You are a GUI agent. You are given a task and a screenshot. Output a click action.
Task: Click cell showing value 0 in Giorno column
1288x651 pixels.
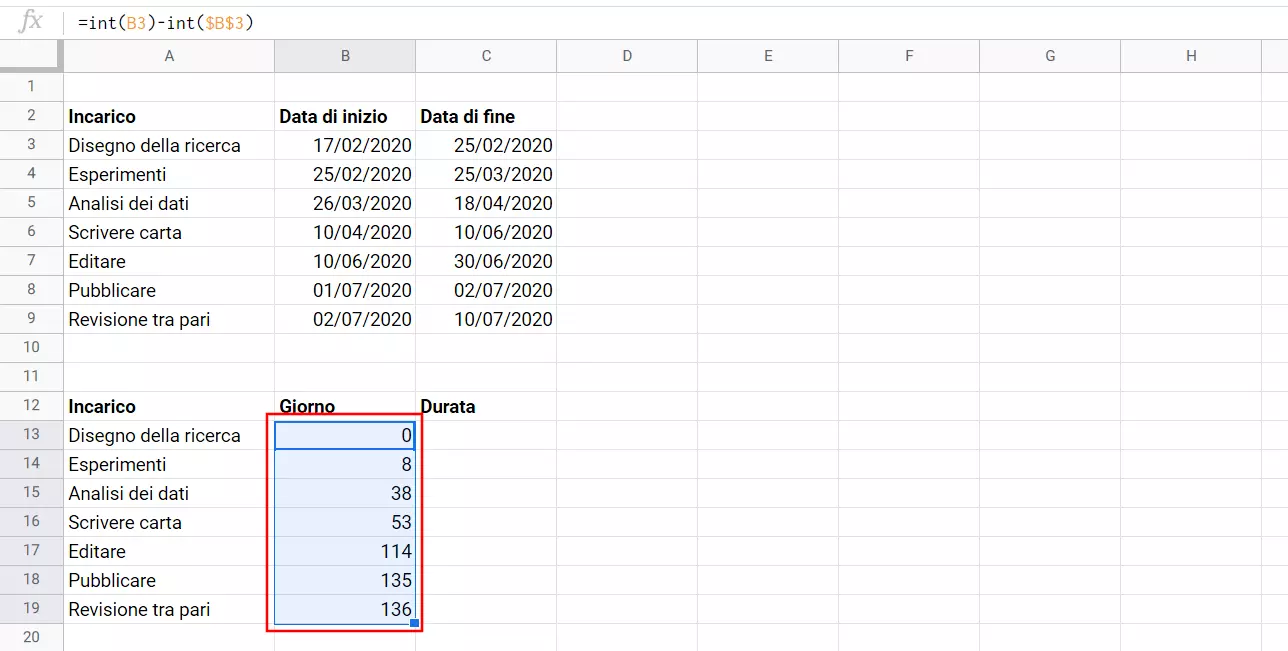(345, 435)
